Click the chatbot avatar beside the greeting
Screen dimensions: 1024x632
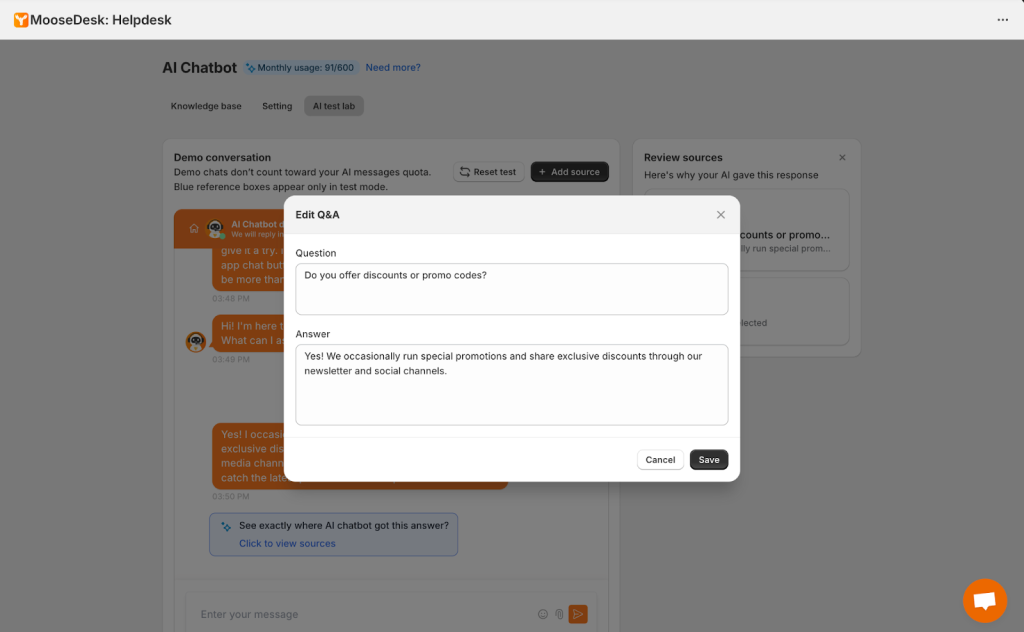pyautogui.click(x=196, y=342)
